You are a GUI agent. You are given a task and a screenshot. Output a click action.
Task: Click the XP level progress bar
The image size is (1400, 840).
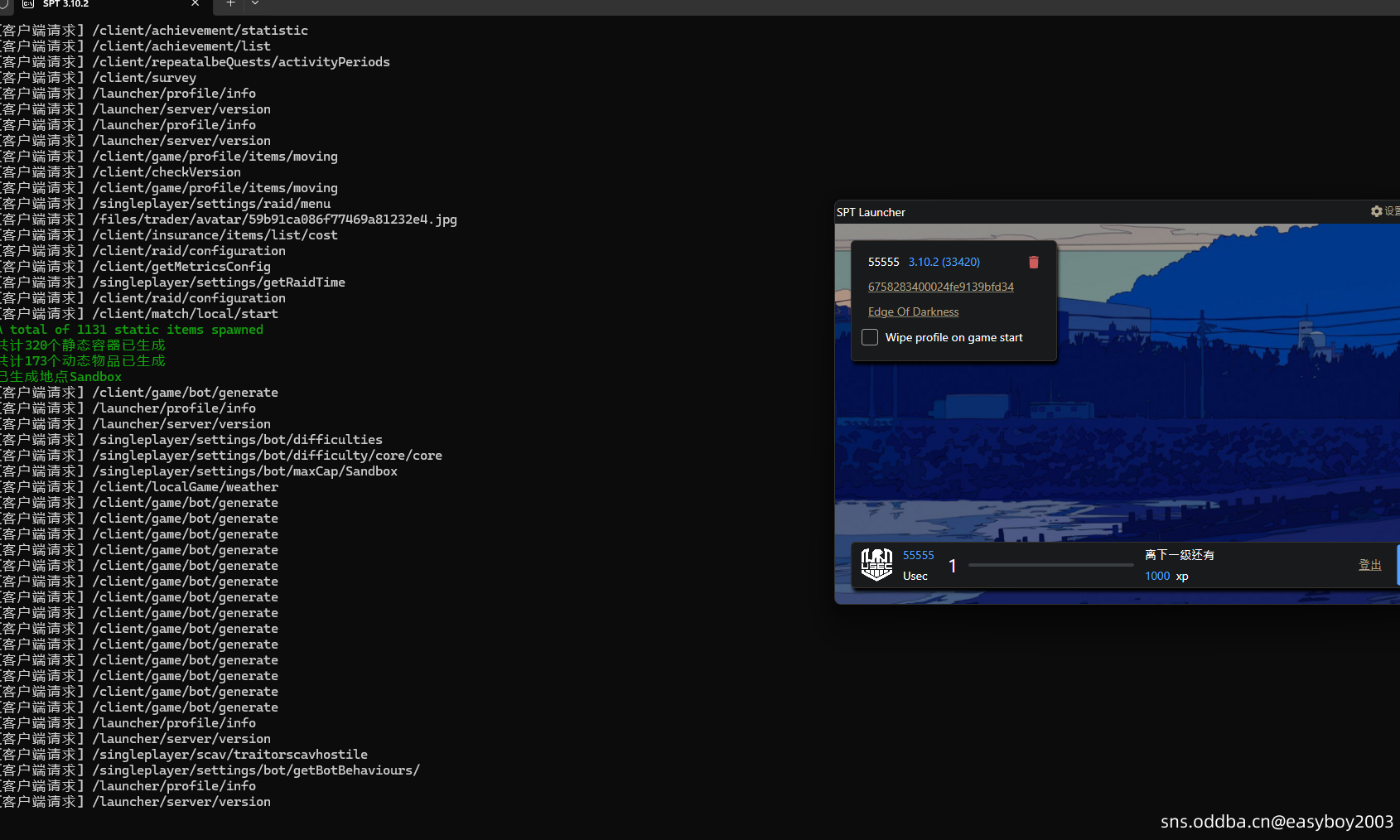pos(1050,565)
